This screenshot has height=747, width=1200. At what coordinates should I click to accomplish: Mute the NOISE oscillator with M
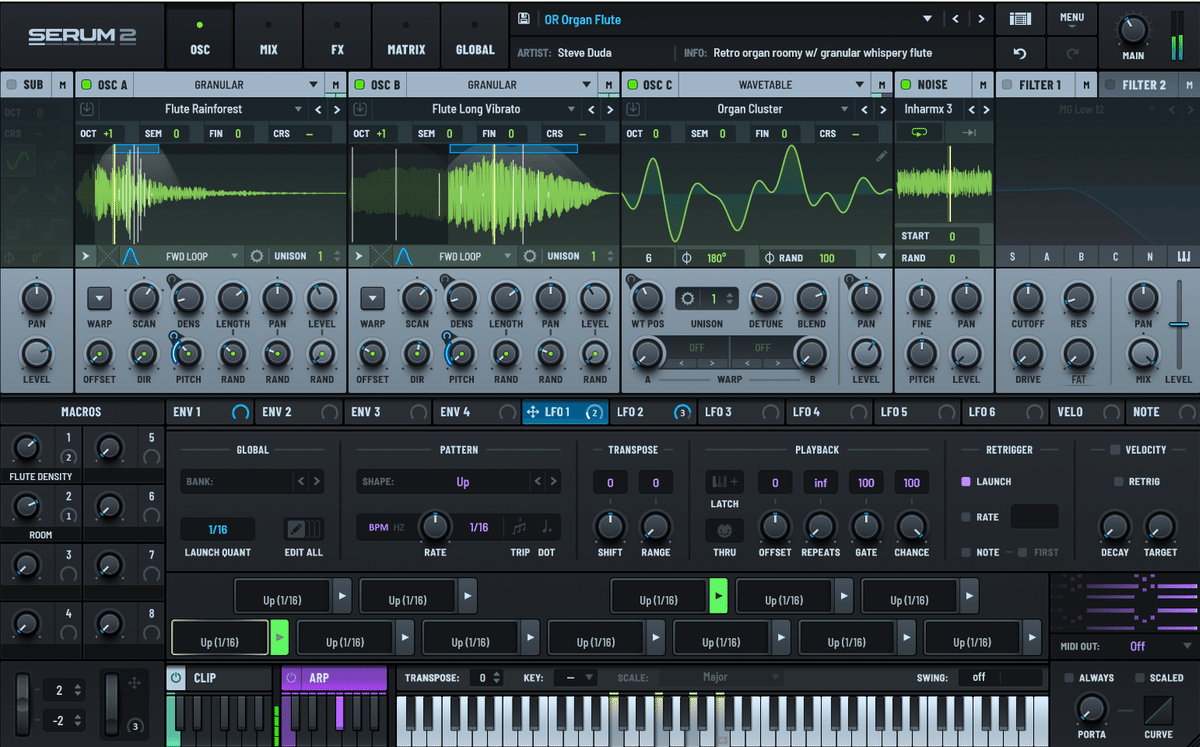[983, 85]
